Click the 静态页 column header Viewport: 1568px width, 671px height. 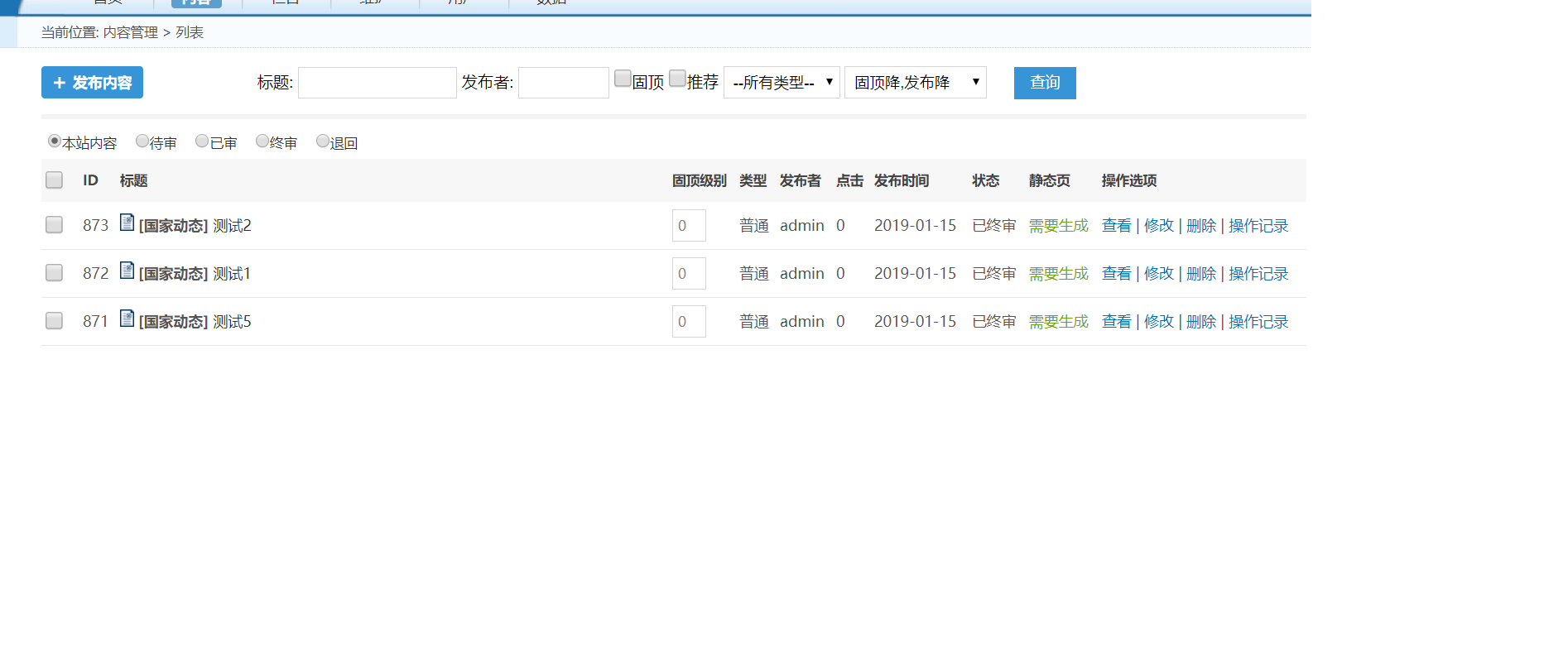[1050, 180]
